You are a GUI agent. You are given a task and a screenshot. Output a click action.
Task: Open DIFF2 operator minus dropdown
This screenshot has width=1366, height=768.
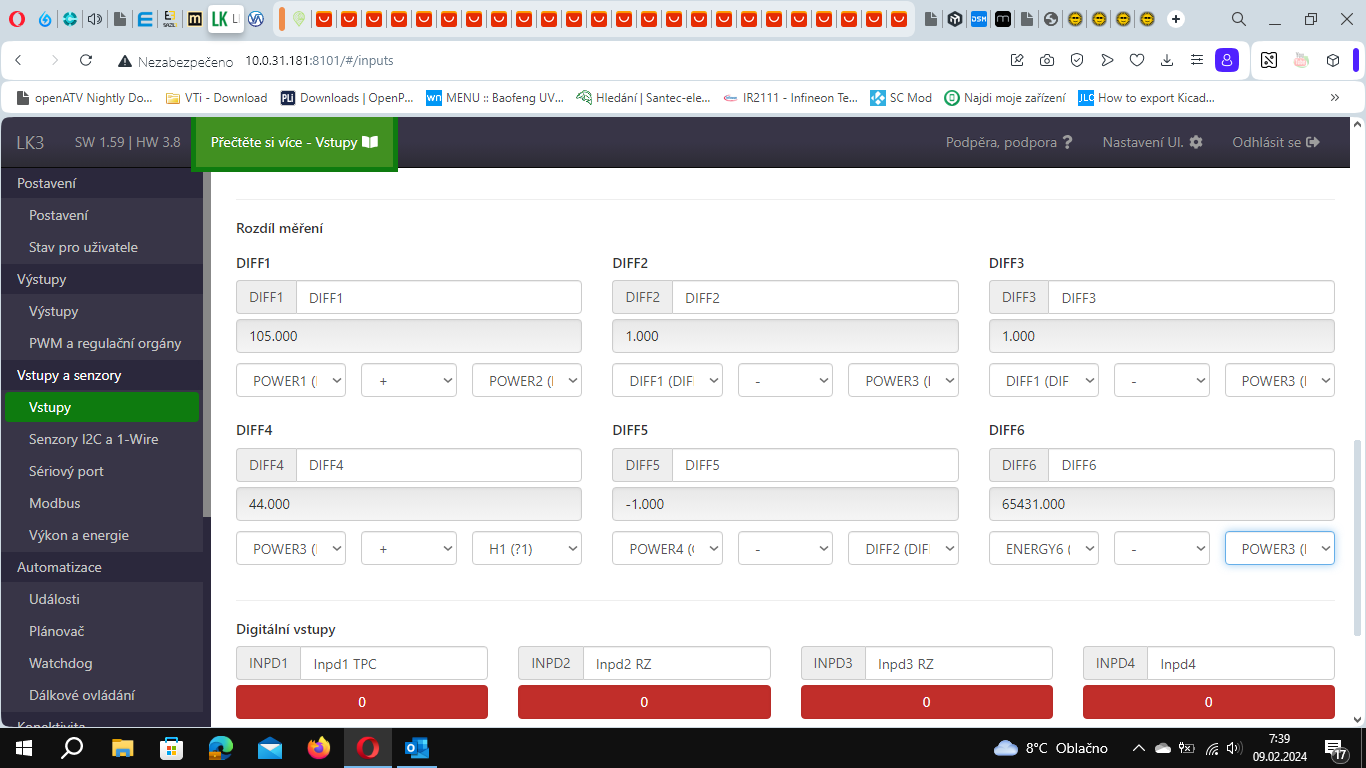pos(785,380)
